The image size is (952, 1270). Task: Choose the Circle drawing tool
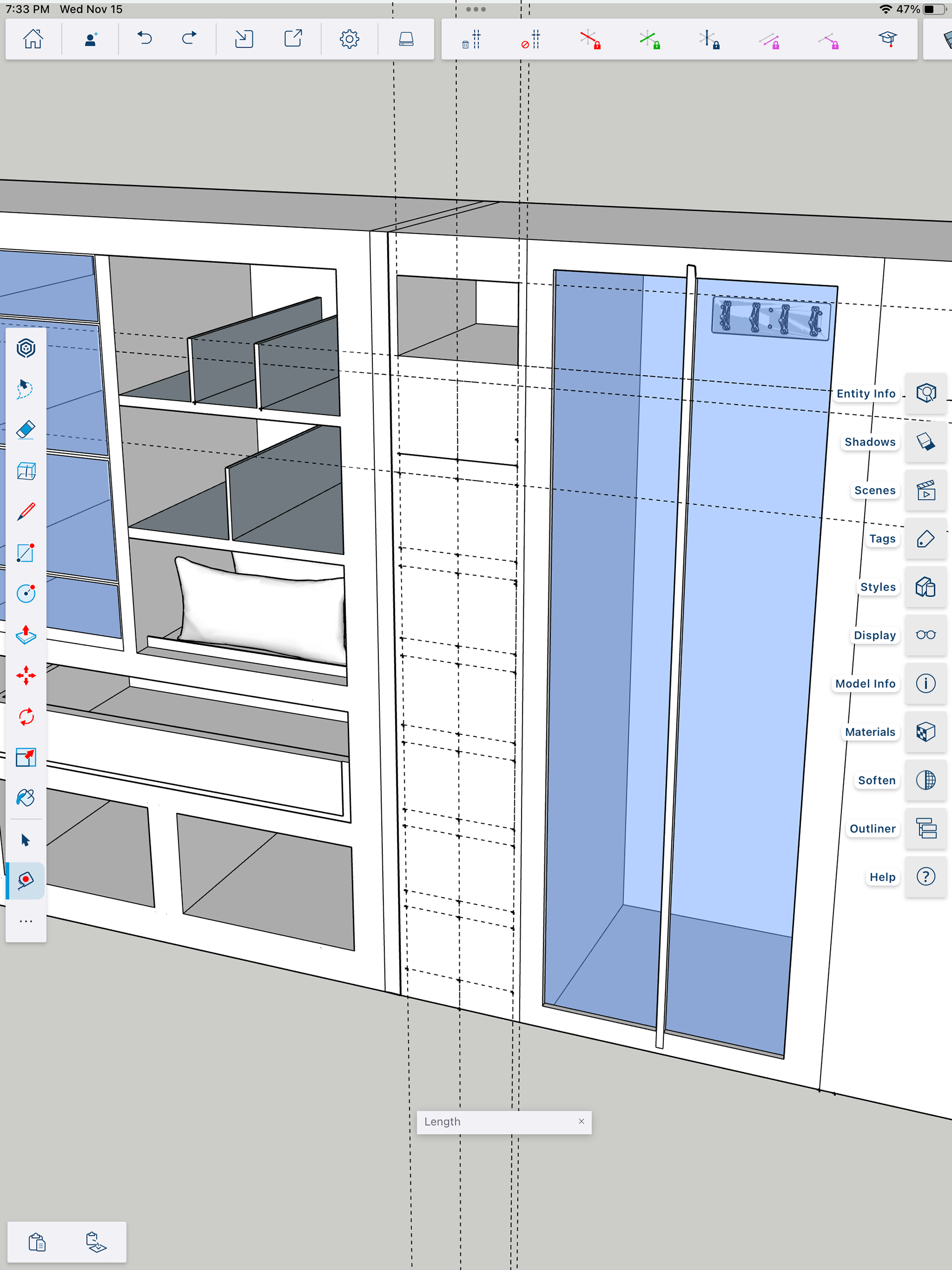coord(26,593)
